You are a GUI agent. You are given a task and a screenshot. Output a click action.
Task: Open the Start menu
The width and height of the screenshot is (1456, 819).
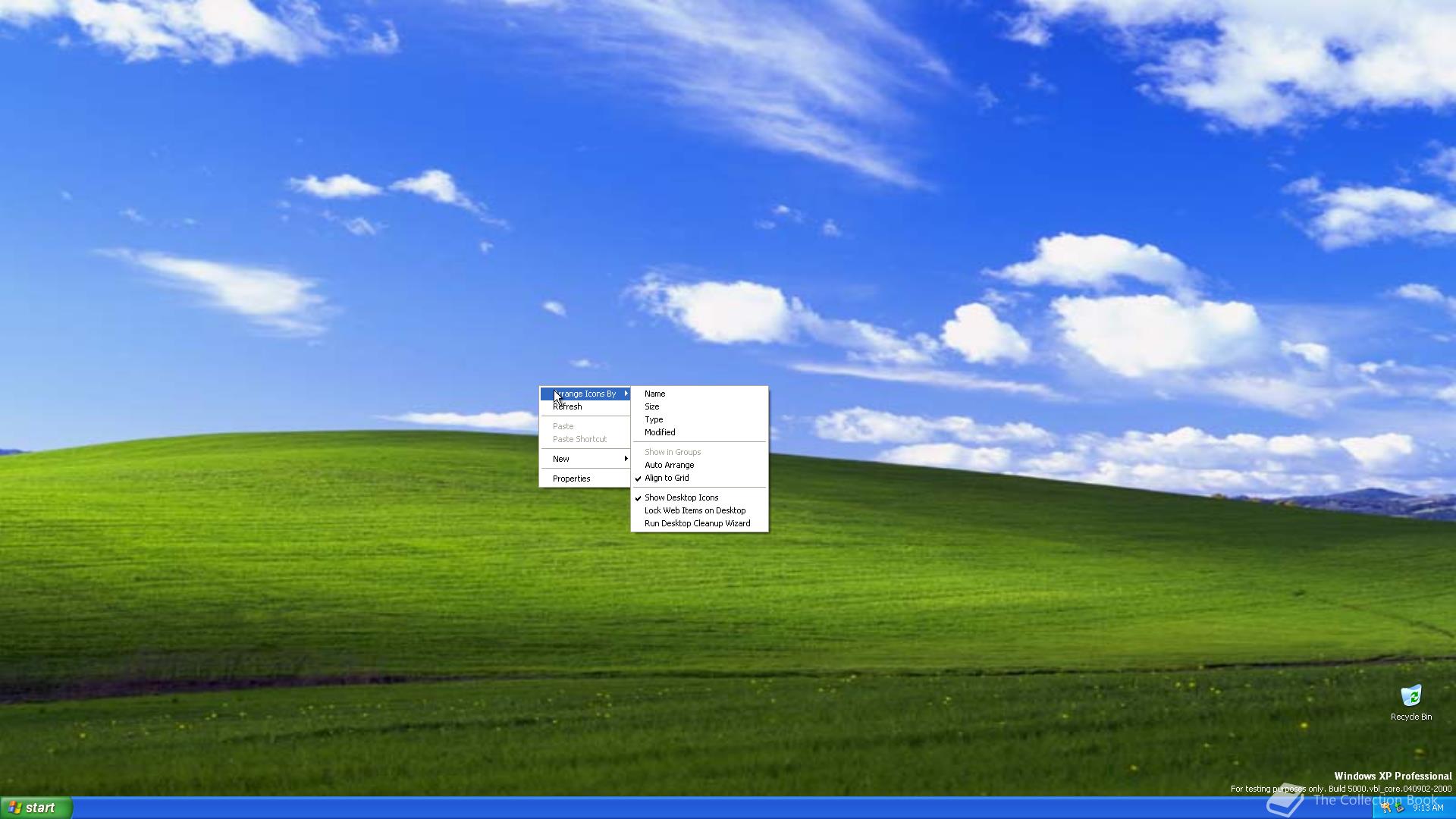tap(36, 808)
